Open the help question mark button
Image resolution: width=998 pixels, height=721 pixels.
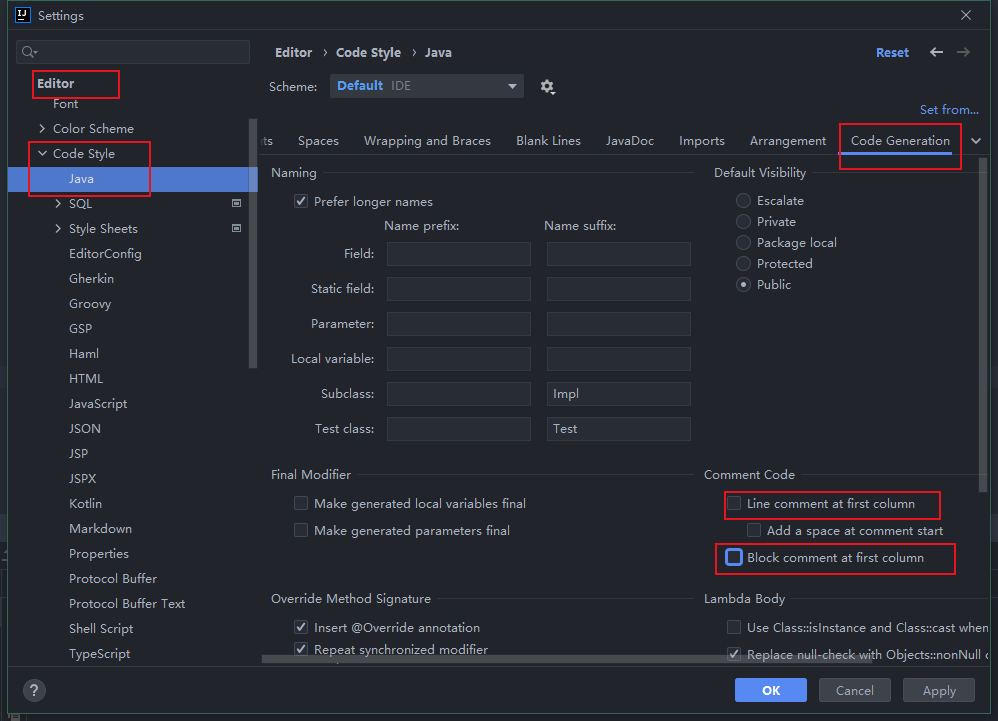[34, 690]
